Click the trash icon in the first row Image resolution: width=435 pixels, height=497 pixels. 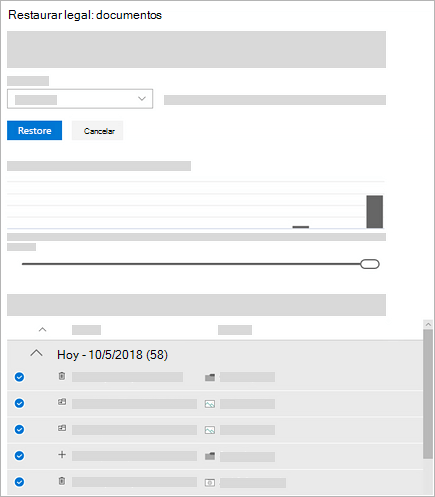[62, 376]
